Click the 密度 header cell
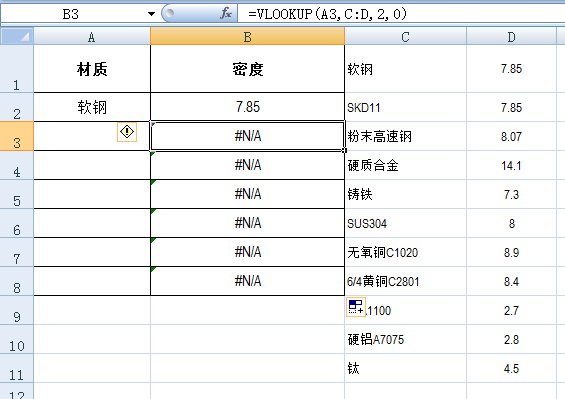 point(247,68)
